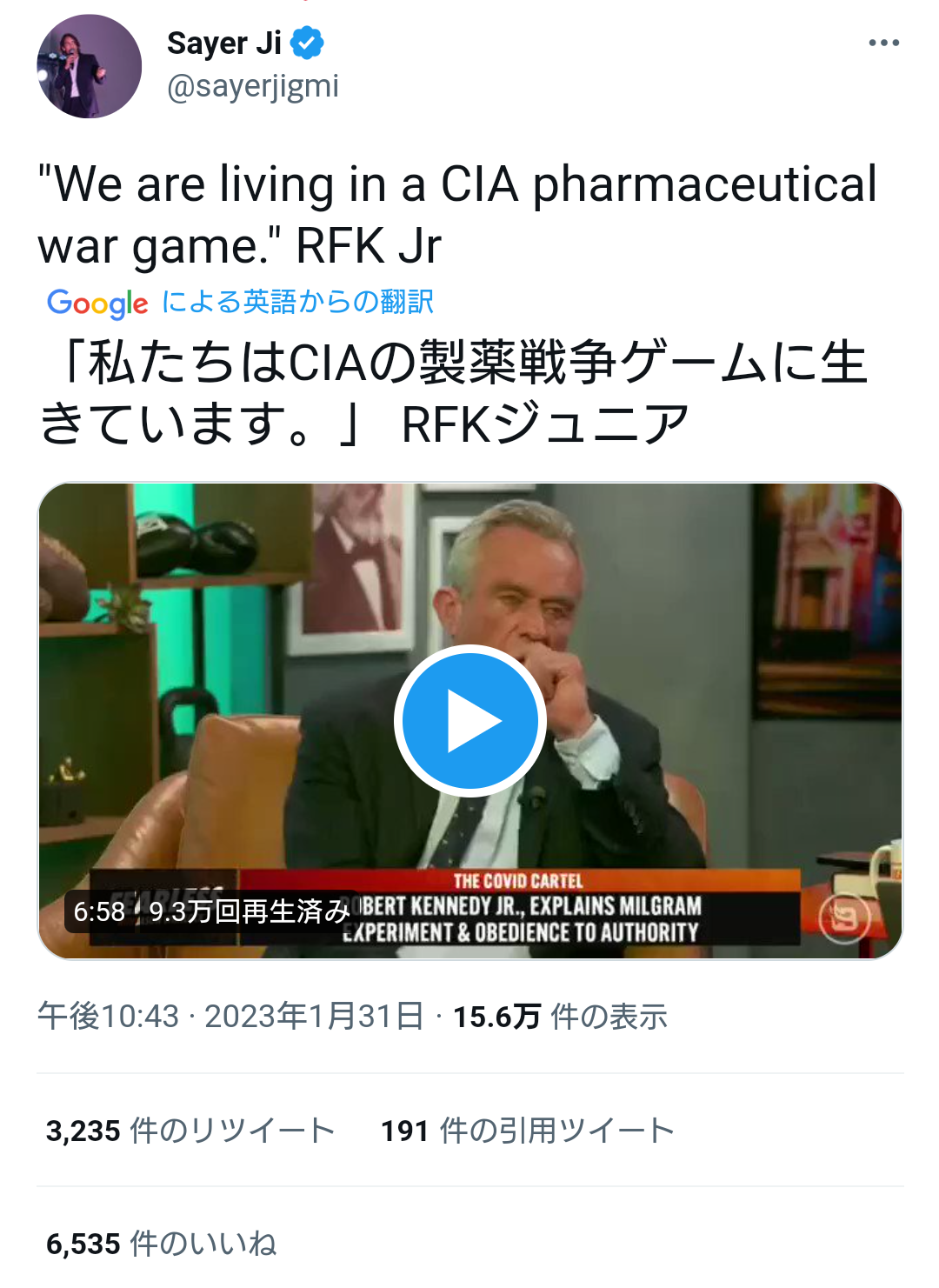Click the tweet date 2023年1月31日

click(x=315, y=1016)
